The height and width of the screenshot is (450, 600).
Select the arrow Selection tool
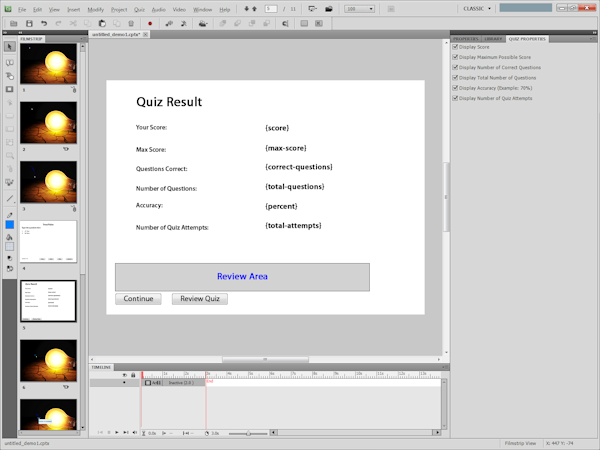pyautogui.click(x=9, y=47)
